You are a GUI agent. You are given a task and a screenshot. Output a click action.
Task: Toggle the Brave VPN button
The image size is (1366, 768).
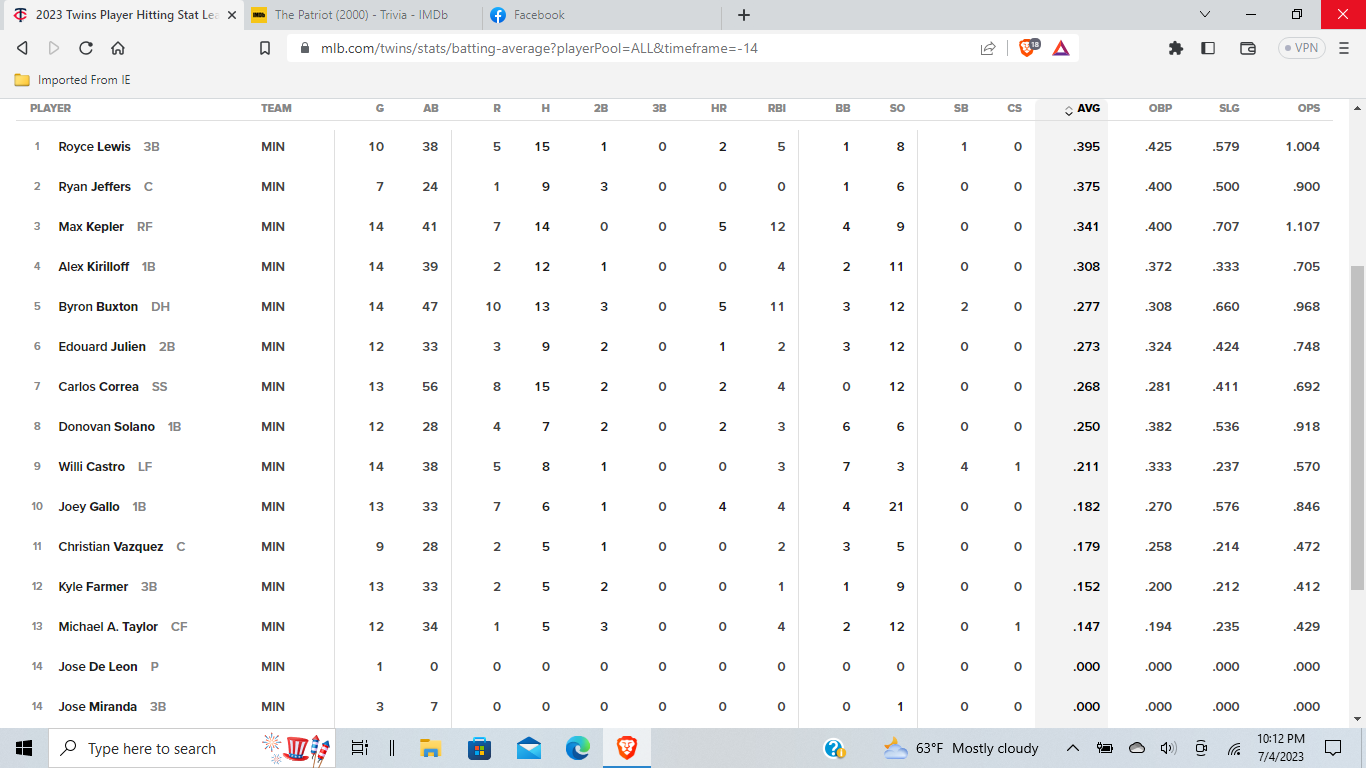(1301, 48)
